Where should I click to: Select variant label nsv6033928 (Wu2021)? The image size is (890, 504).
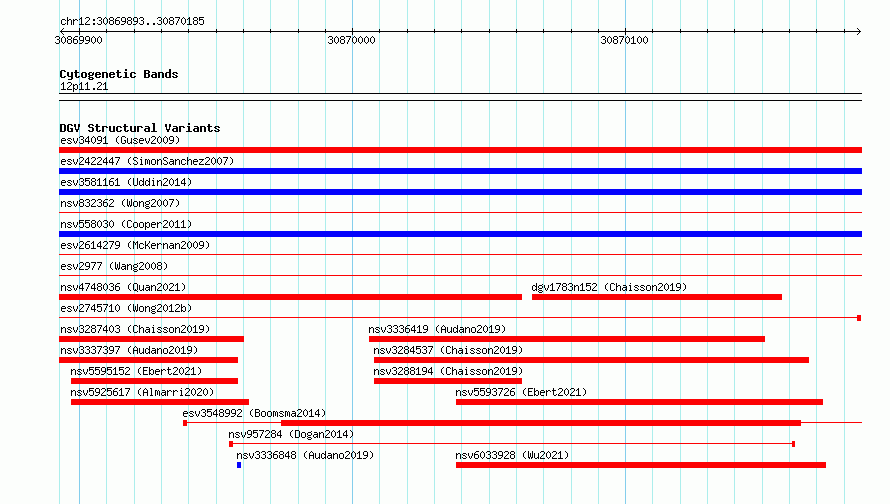512,455
